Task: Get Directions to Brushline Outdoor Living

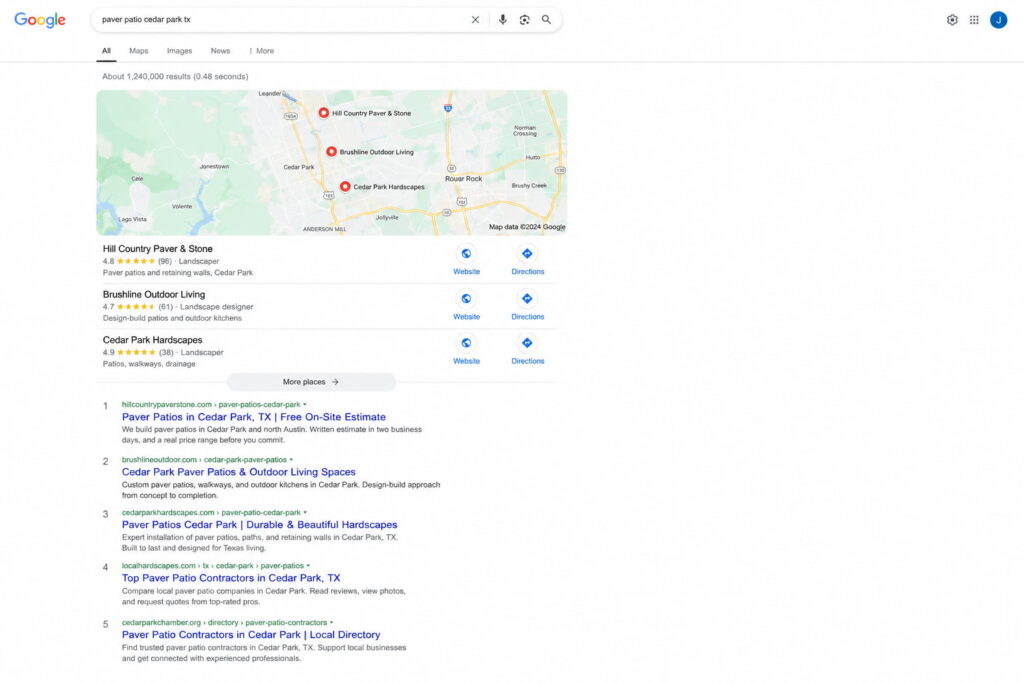Action: pyautogui.click(x=528, y=306)
